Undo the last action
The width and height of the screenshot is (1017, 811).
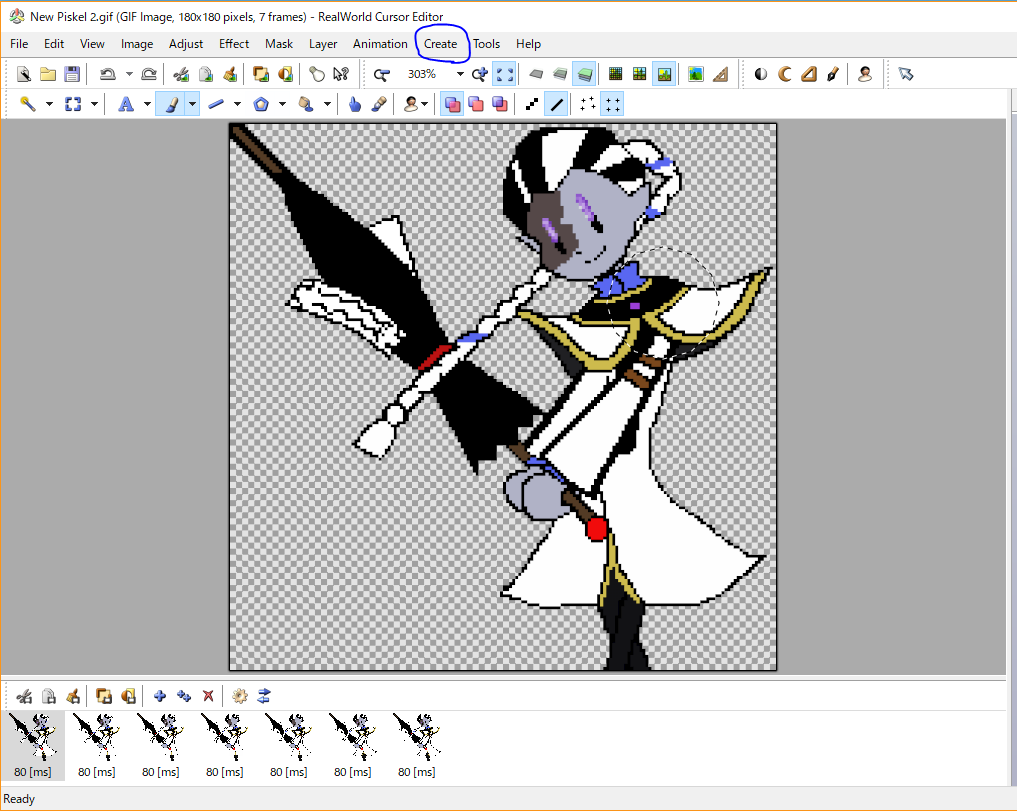pyautogui.click(x=107, y=74)
